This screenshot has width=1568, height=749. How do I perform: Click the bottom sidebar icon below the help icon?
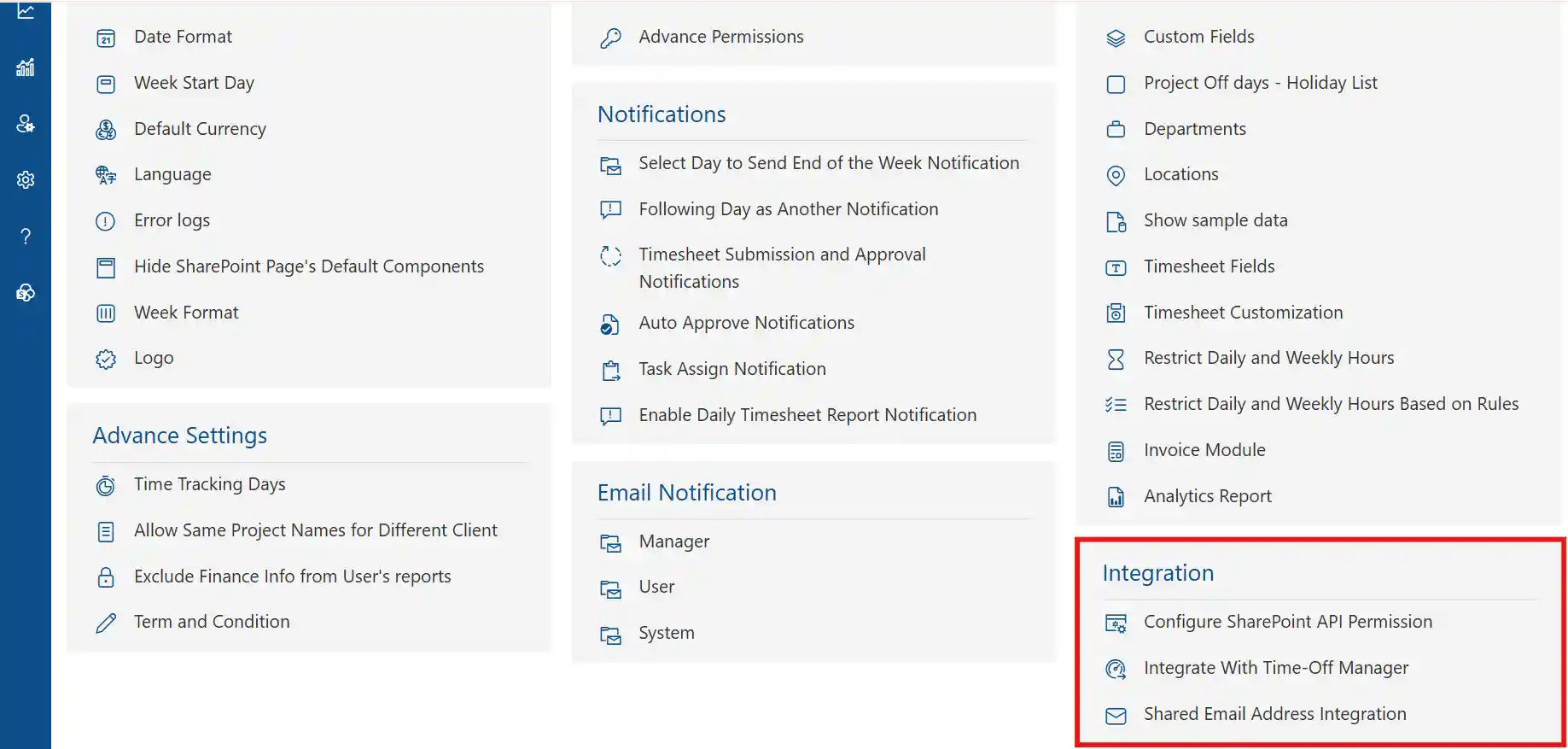[26, 293]
